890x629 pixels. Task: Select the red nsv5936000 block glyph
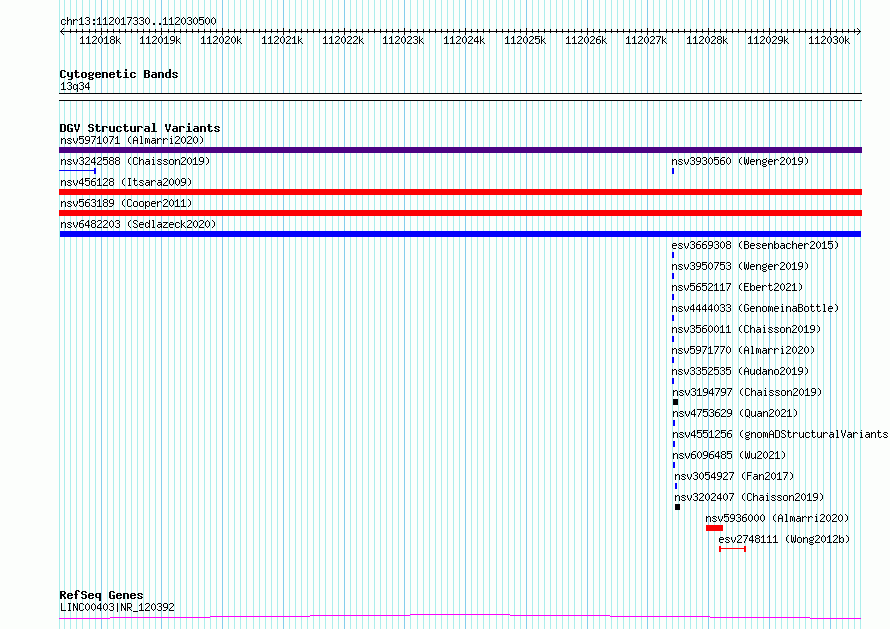click(714, 528)
